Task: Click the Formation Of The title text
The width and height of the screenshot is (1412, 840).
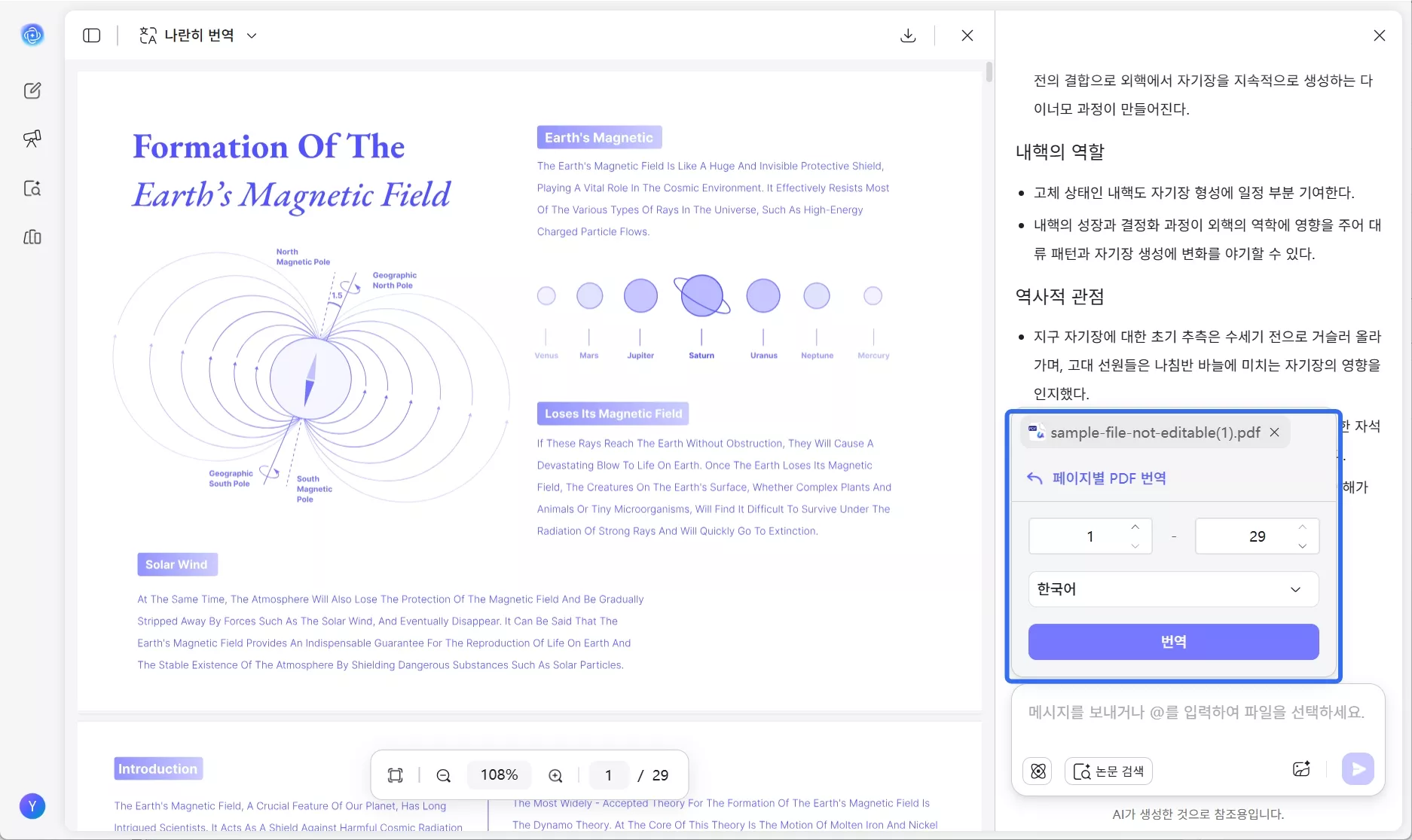Action: pos(269,147)
